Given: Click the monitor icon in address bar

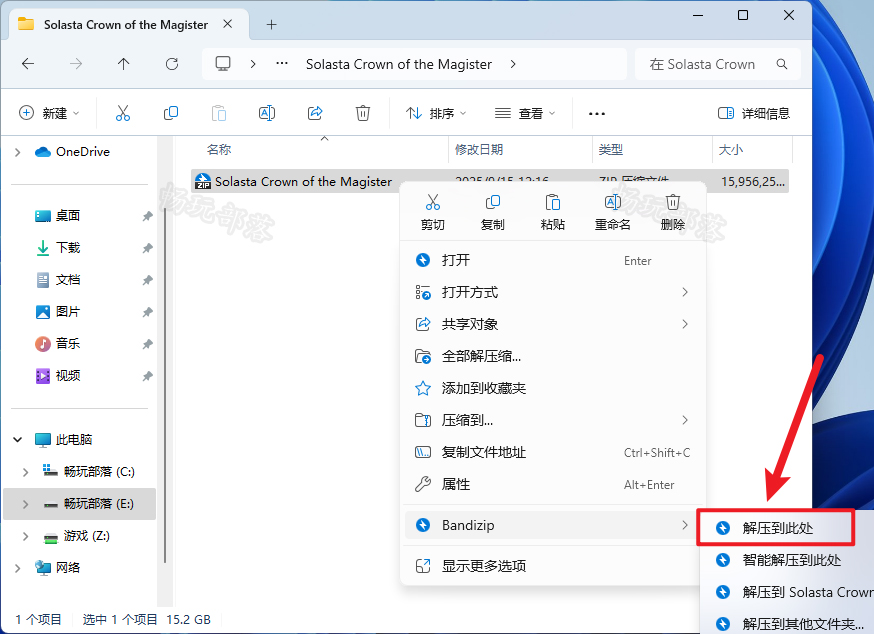Looking at the screenshot, I should (x=223, y=64).
